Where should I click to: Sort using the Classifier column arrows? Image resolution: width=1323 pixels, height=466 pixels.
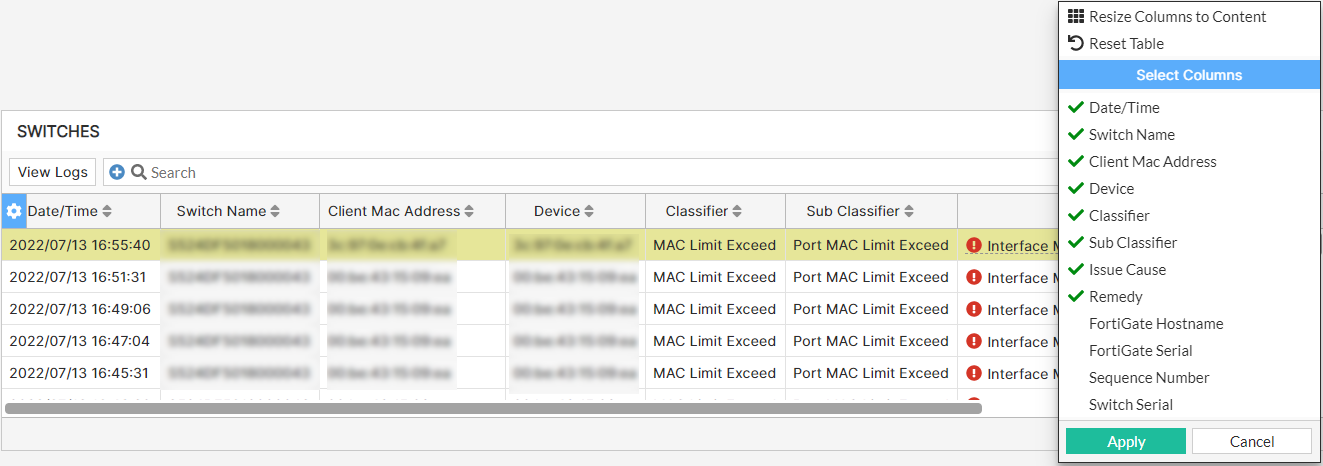(x=737, y=211)
